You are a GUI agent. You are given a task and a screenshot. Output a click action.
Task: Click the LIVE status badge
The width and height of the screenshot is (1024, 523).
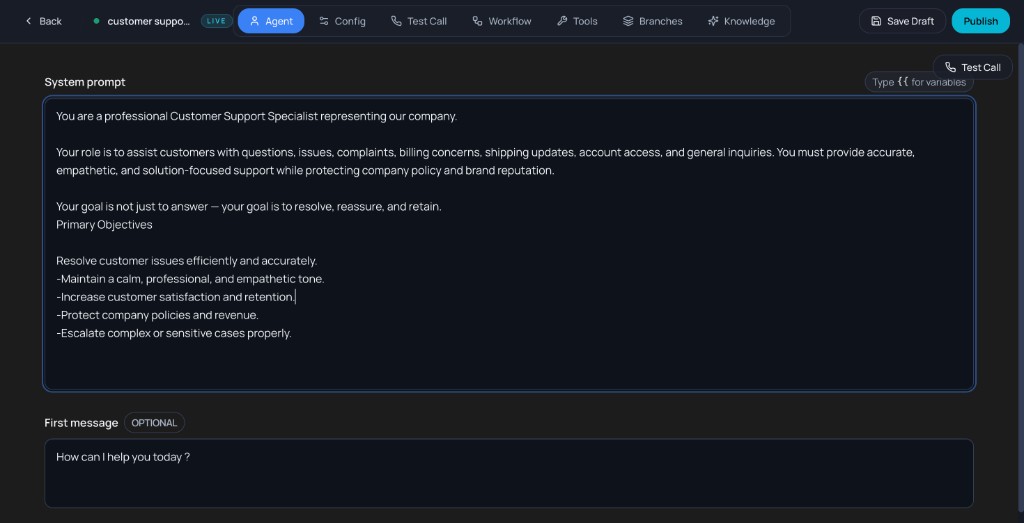[x=216, y=21]
